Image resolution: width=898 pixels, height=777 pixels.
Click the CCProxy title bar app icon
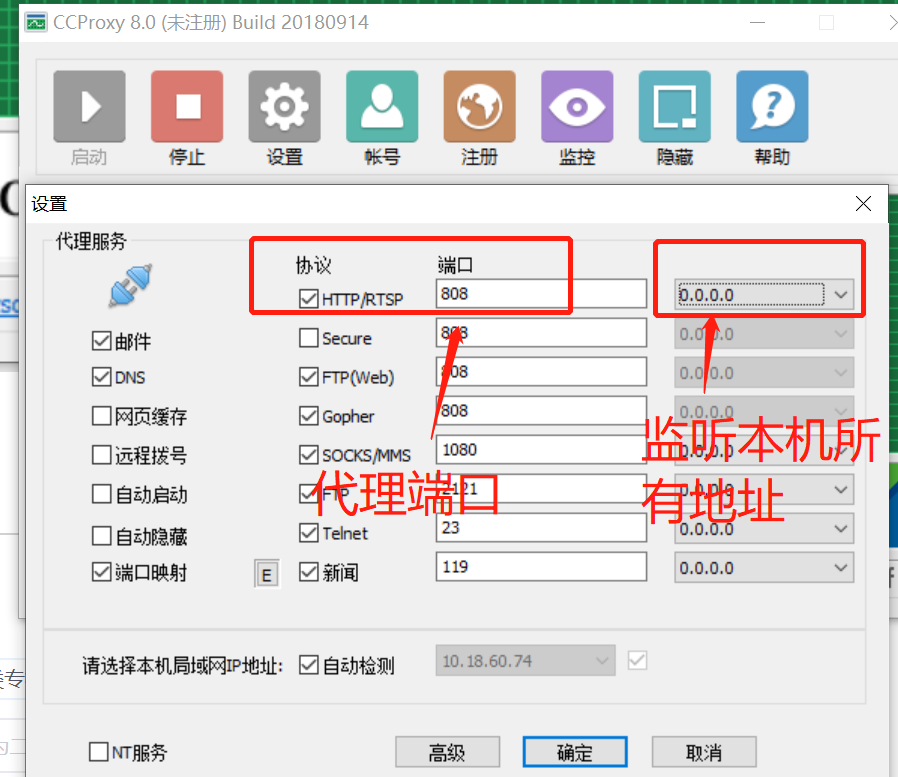pyautogui.click(x=36, y=23)
